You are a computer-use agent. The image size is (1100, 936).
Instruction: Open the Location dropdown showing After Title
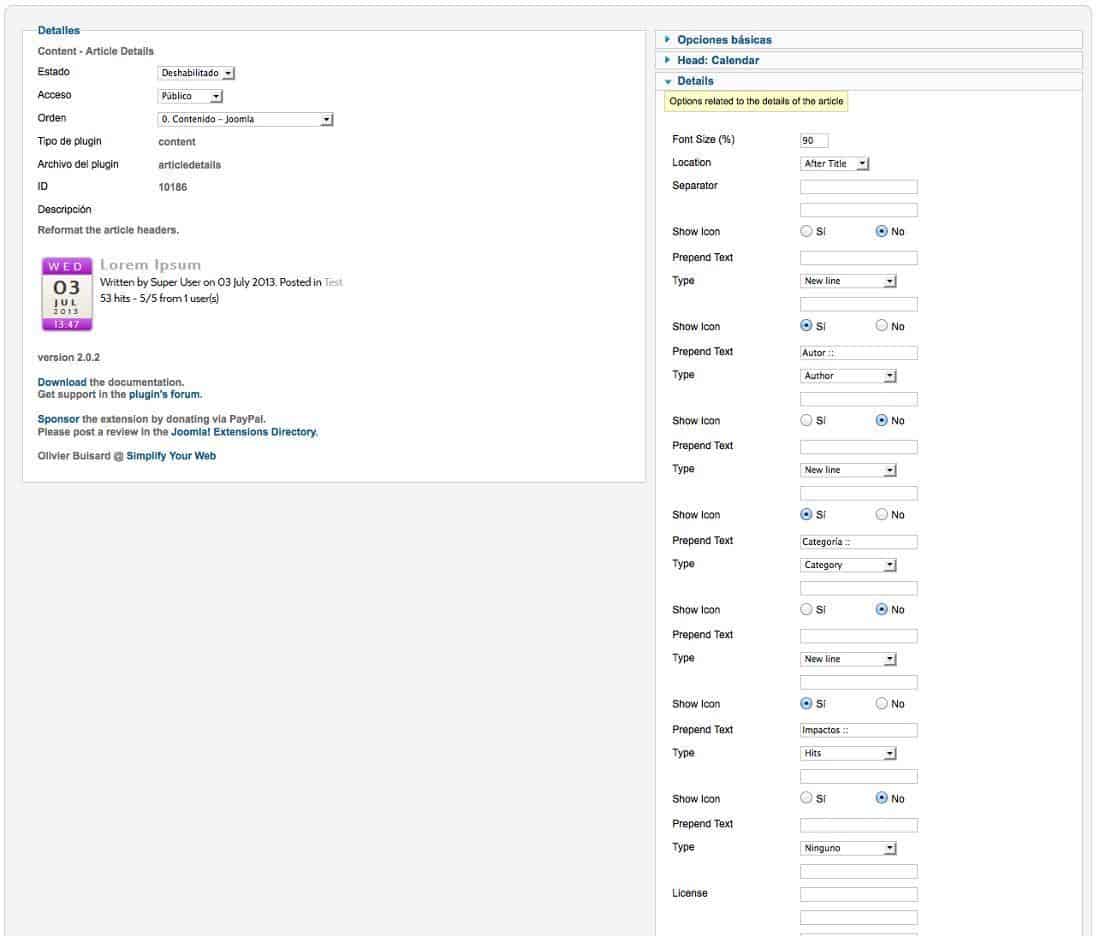click(x=835, y=163)
